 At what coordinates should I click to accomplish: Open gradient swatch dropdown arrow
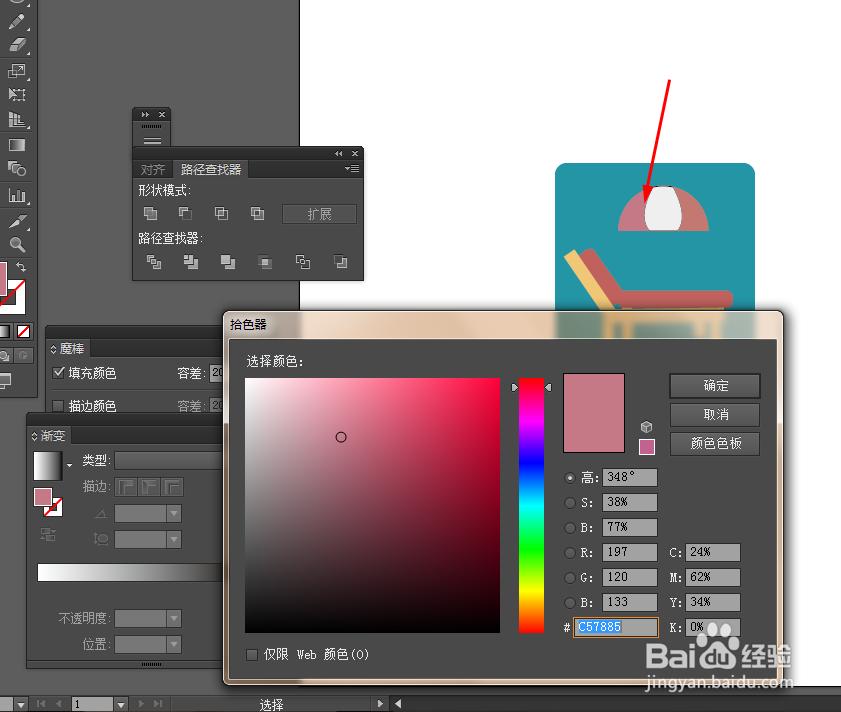69,465
